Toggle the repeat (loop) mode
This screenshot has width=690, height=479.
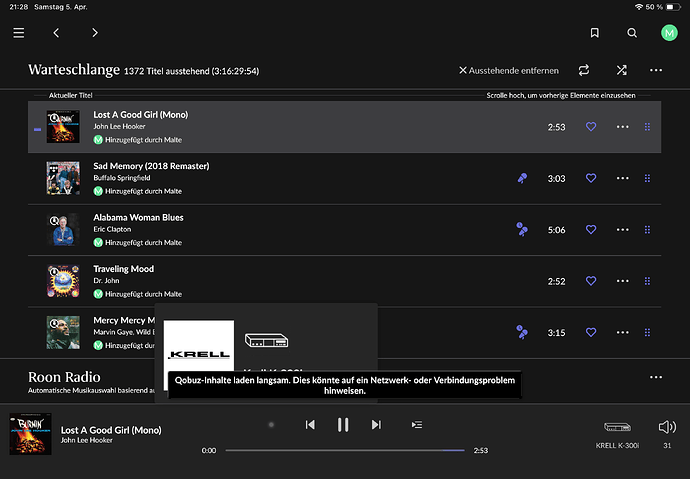click(x=584, y=70)
